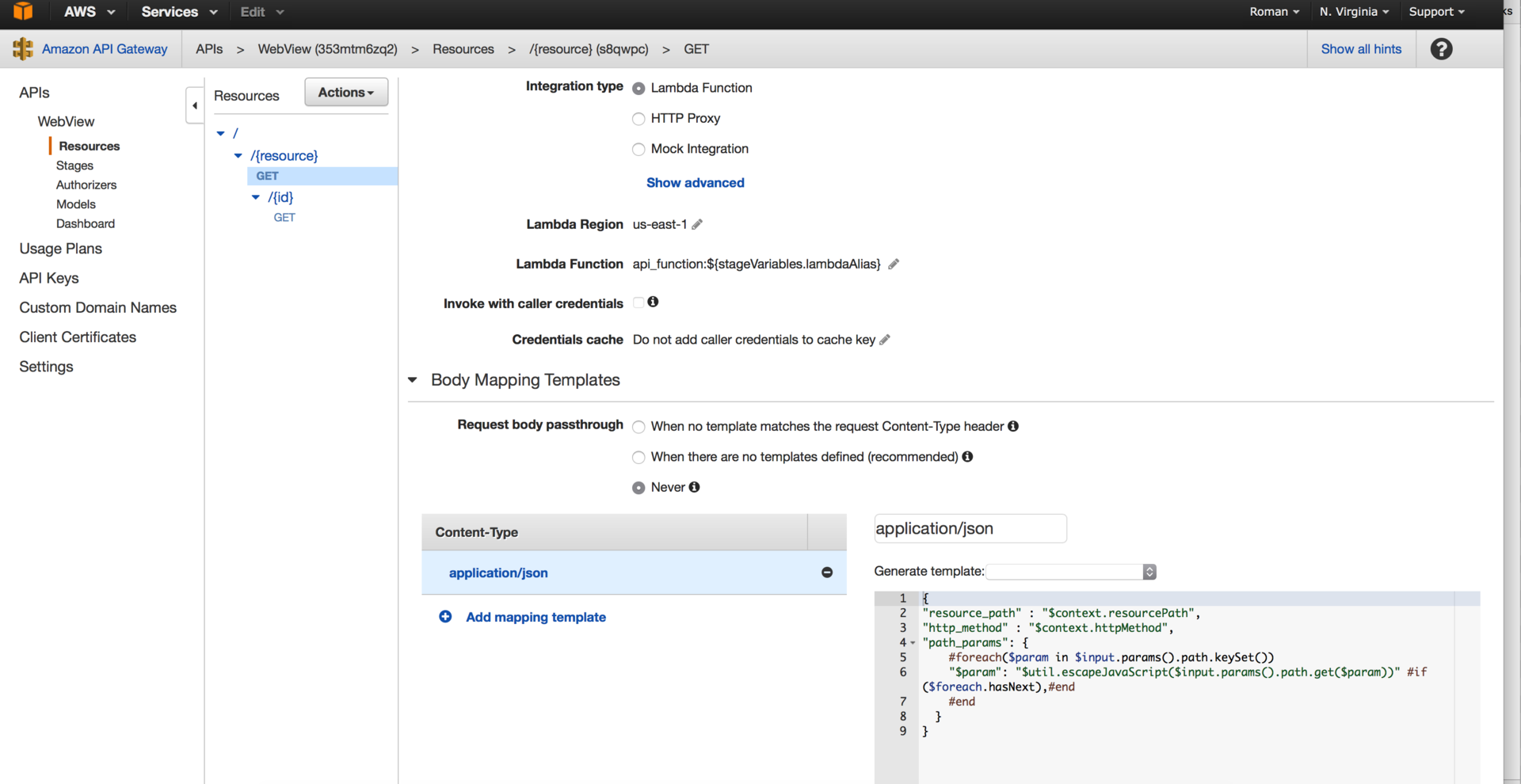This screenshot has height=784, width=1521.
Task: Select When there are no templates defined
Action: pyautogui.click(x=639, y=457)
